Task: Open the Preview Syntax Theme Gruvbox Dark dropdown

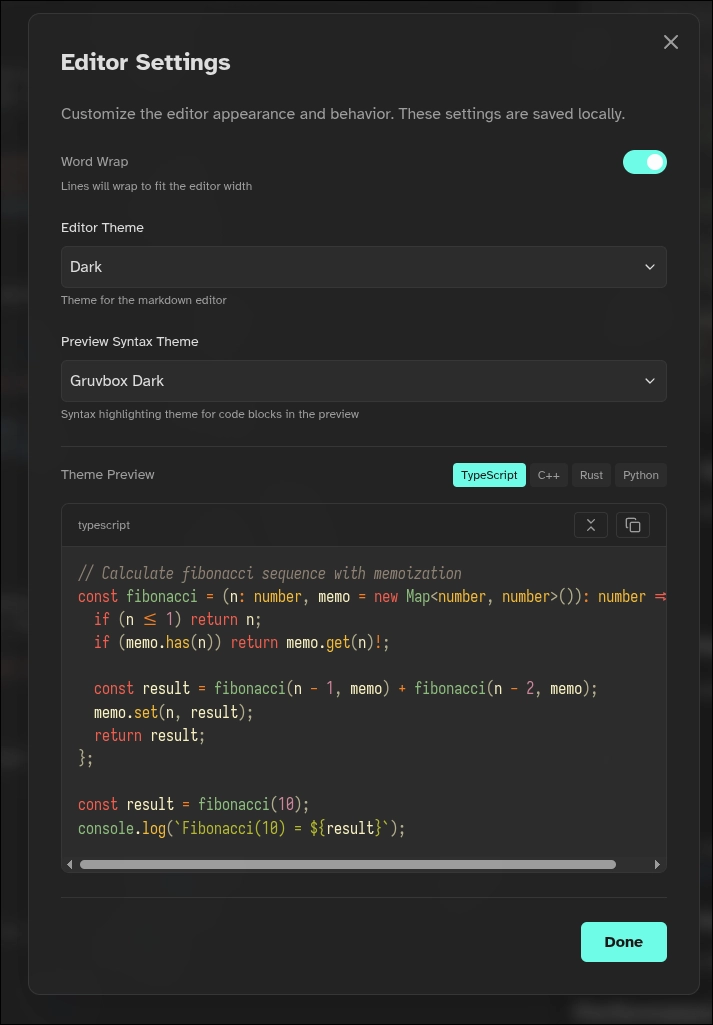Action: point(363,381)
